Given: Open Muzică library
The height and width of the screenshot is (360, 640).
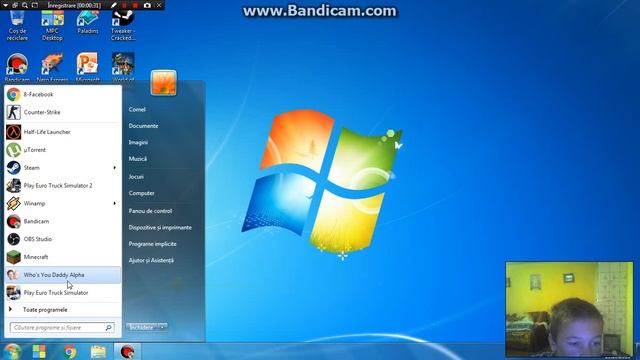Looking at the screenshot, I should (x=138, y=159).
